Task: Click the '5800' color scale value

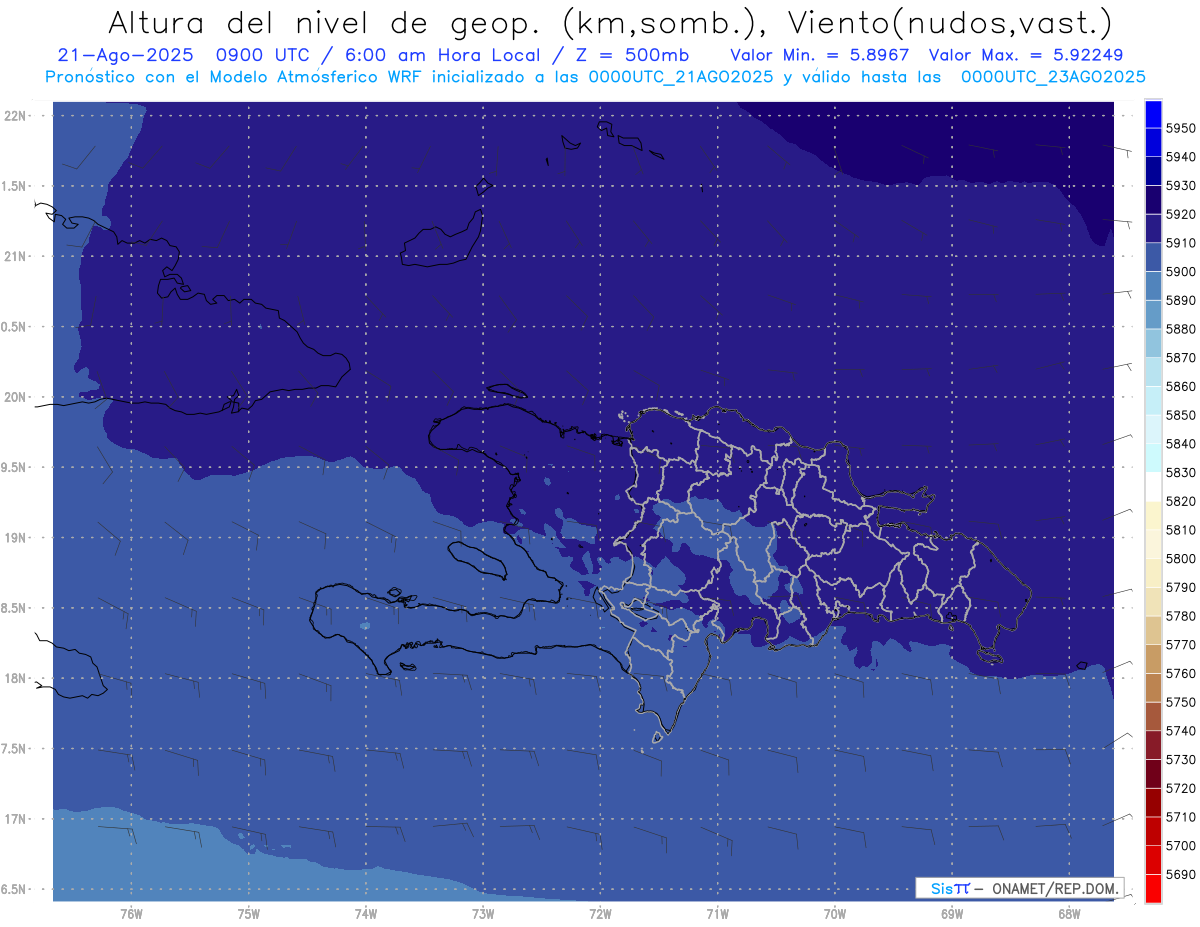Action: [1181, 559]
